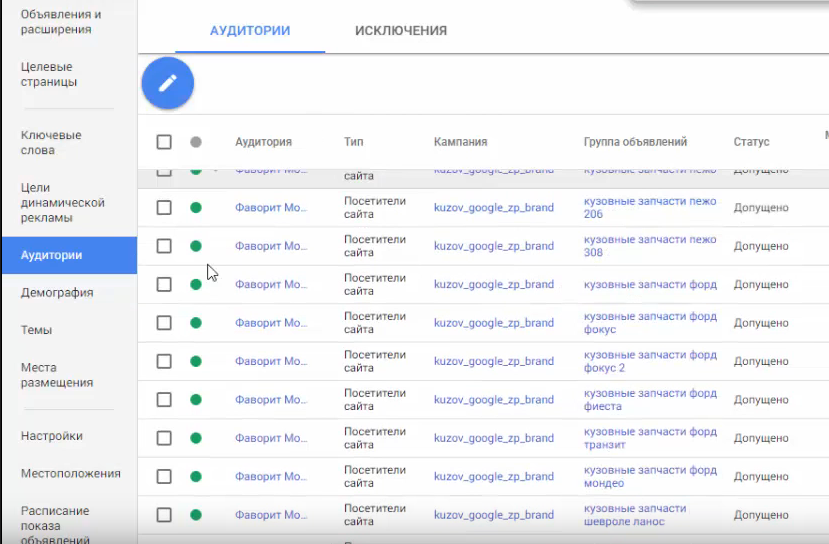The width and height of the screenshot is (829, 544).
Task: Open Фаворит Мо... audience in пежо 206 row
Action: click(271, 207)
